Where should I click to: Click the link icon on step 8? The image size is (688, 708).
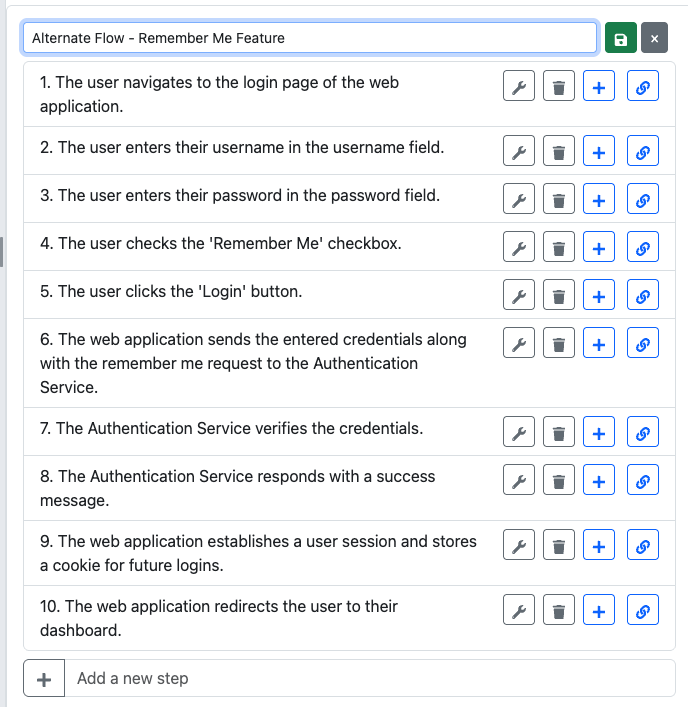pos(643,482)
